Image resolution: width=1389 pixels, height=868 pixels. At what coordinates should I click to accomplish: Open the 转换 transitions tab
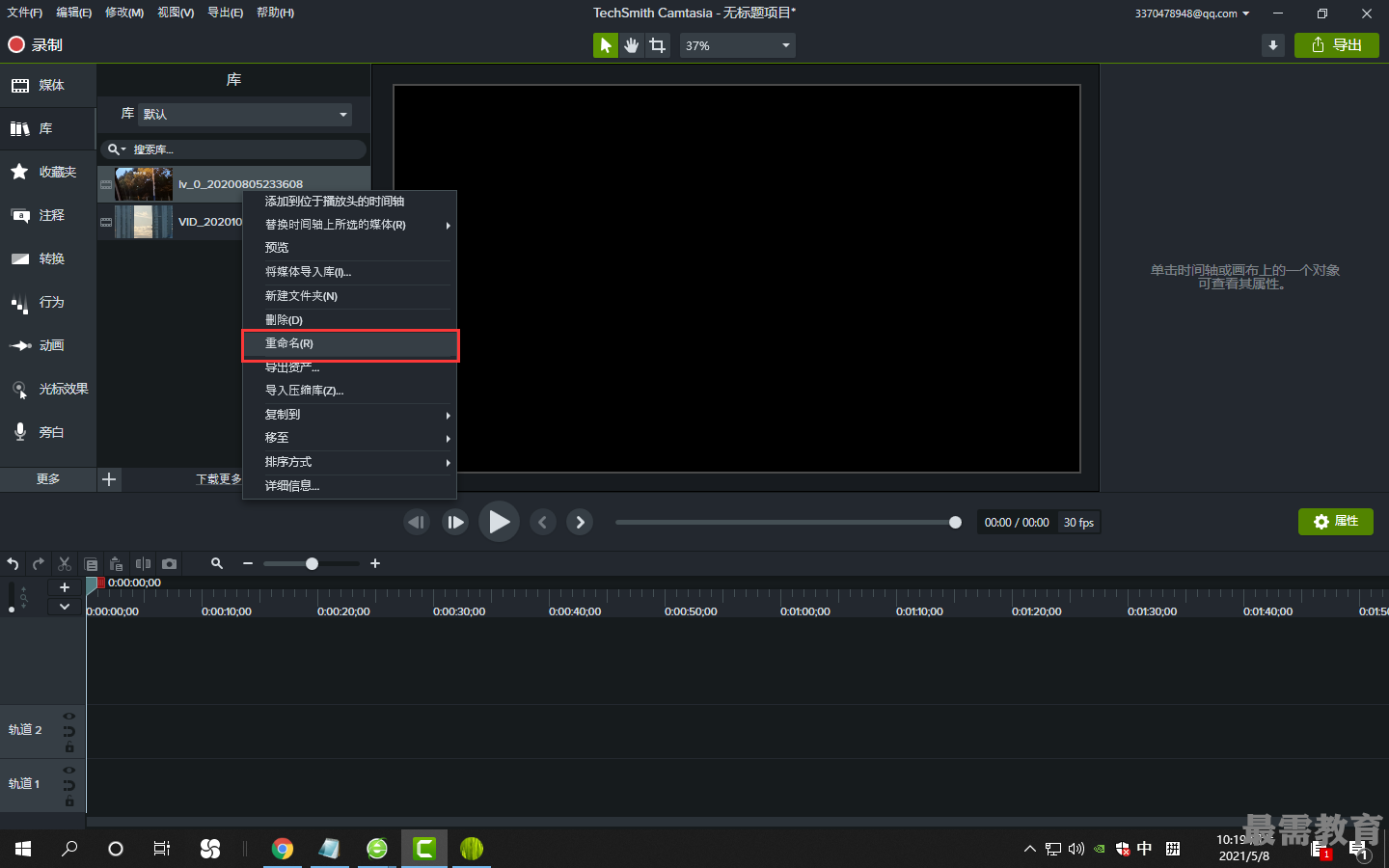click(x=48, y=258)
